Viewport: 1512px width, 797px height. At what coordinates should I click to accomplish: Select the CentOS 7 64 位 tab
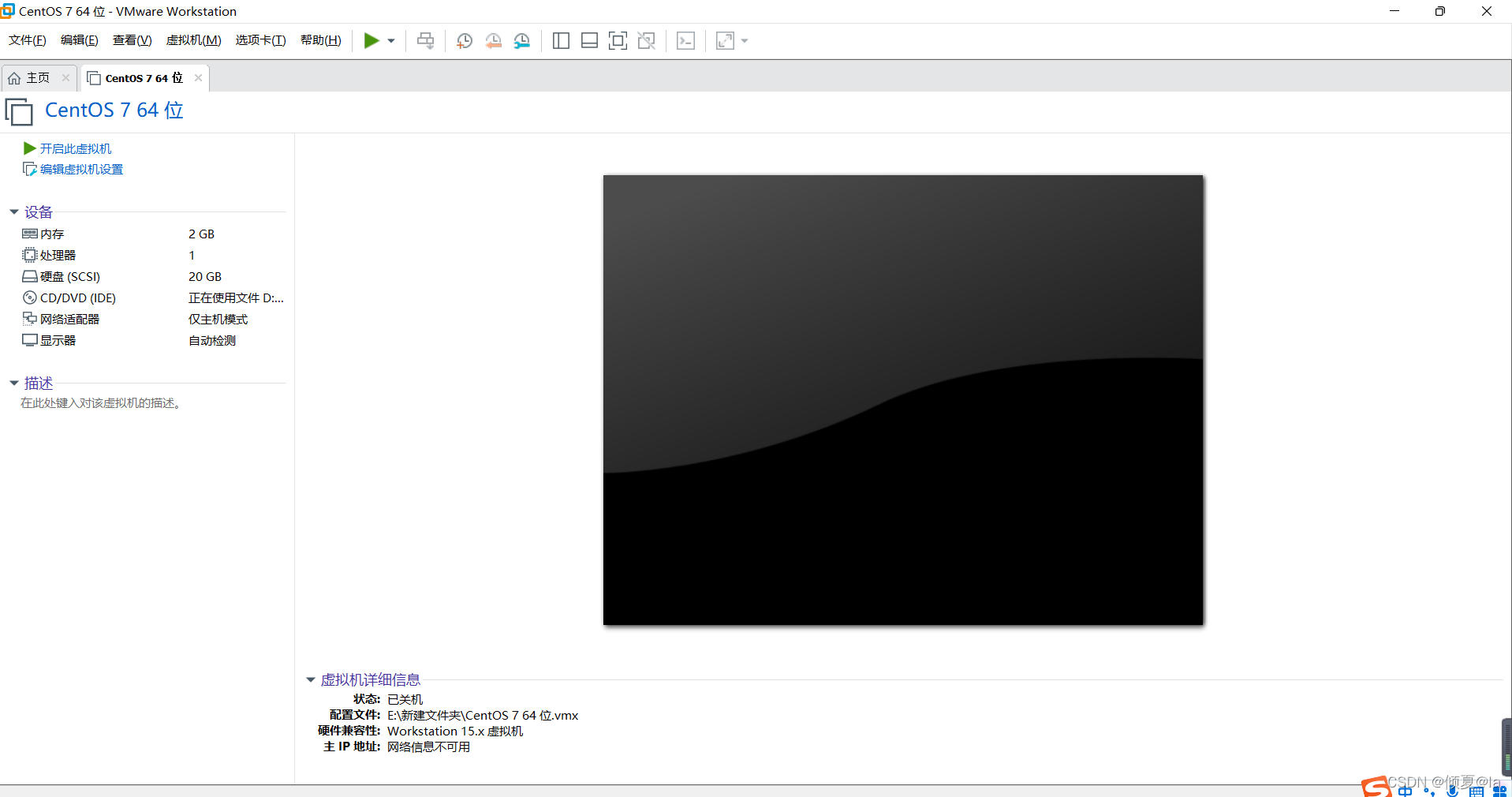point(144,78)
